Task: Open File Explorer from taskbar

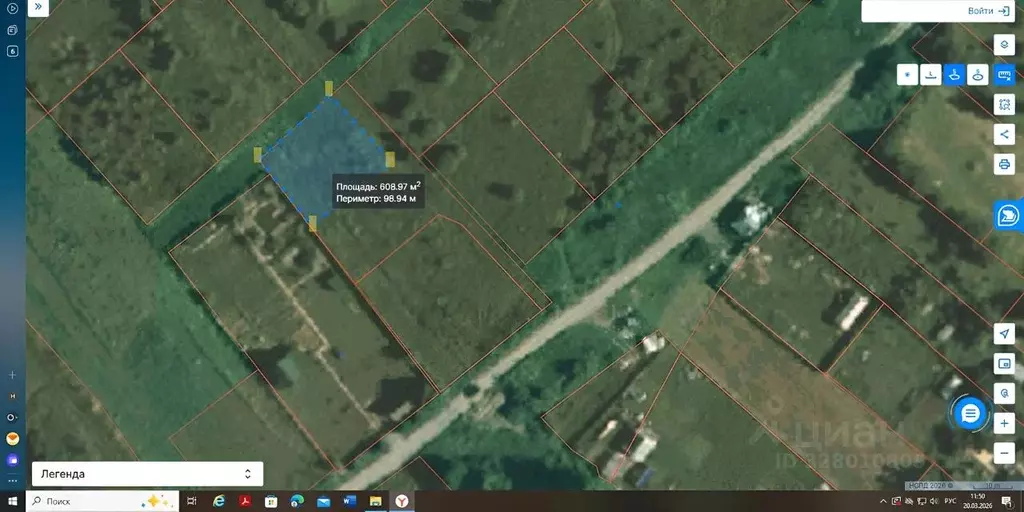Action: click(376, 501)
